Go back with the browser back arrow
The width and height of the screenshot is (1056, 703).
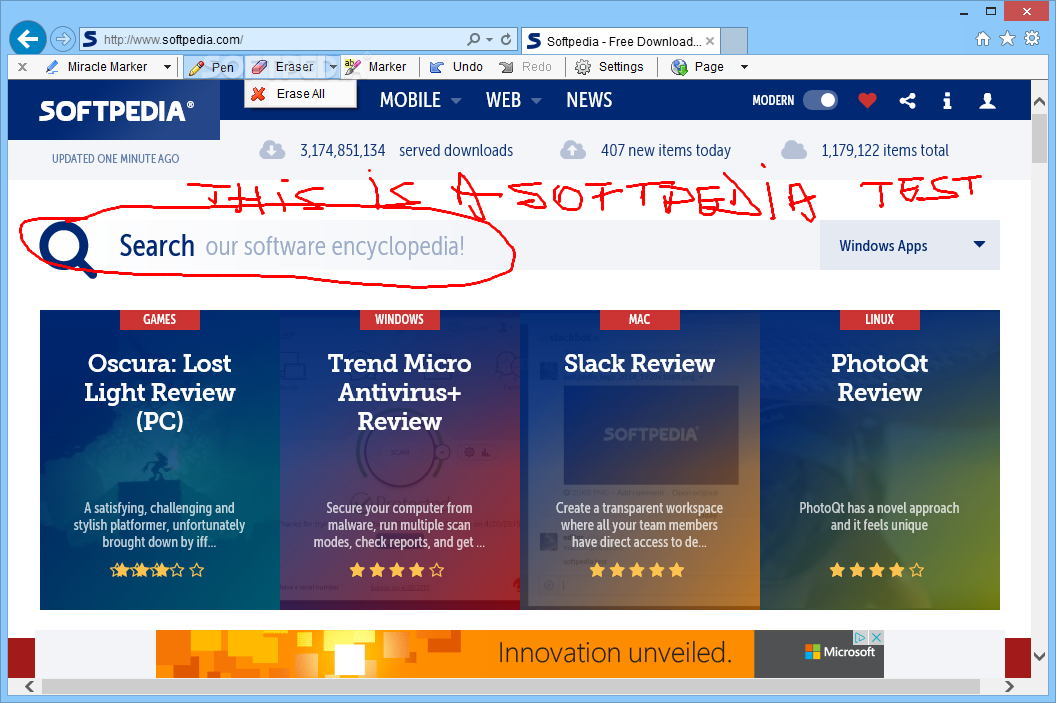pos(28,39)
